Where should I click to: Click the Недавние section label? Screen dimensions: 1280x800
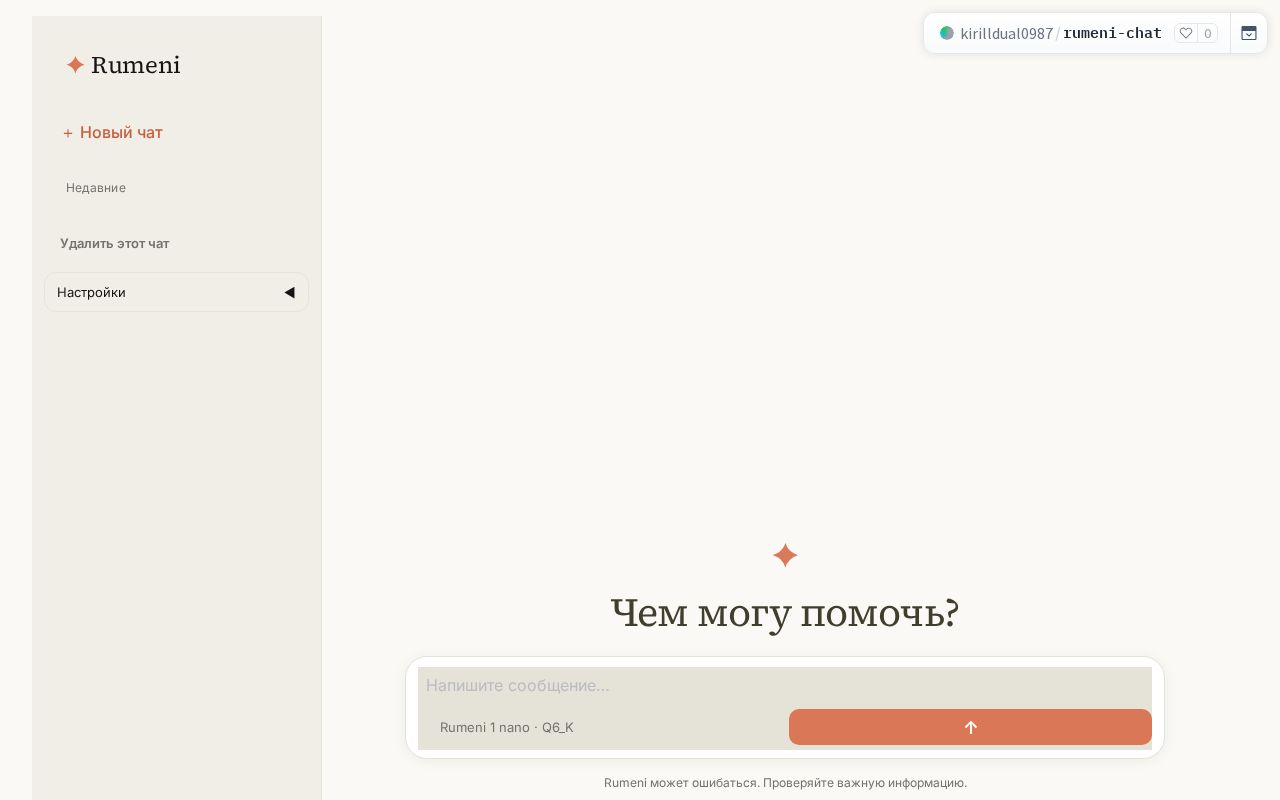coord(96,188)
